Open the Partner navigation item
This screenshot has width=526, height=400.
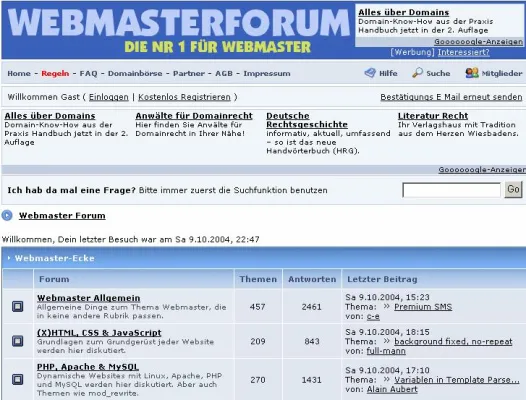tap(189, 73)
